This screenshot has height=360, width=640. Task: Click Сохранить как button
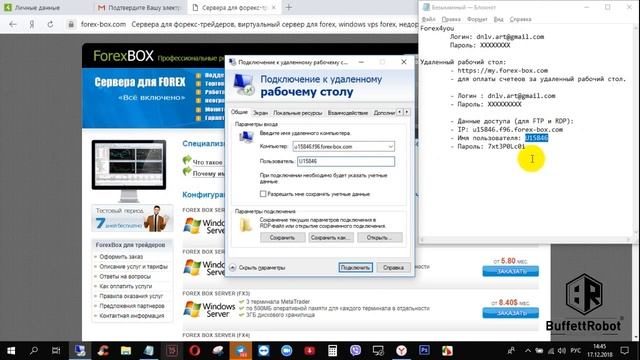(331, 238)
